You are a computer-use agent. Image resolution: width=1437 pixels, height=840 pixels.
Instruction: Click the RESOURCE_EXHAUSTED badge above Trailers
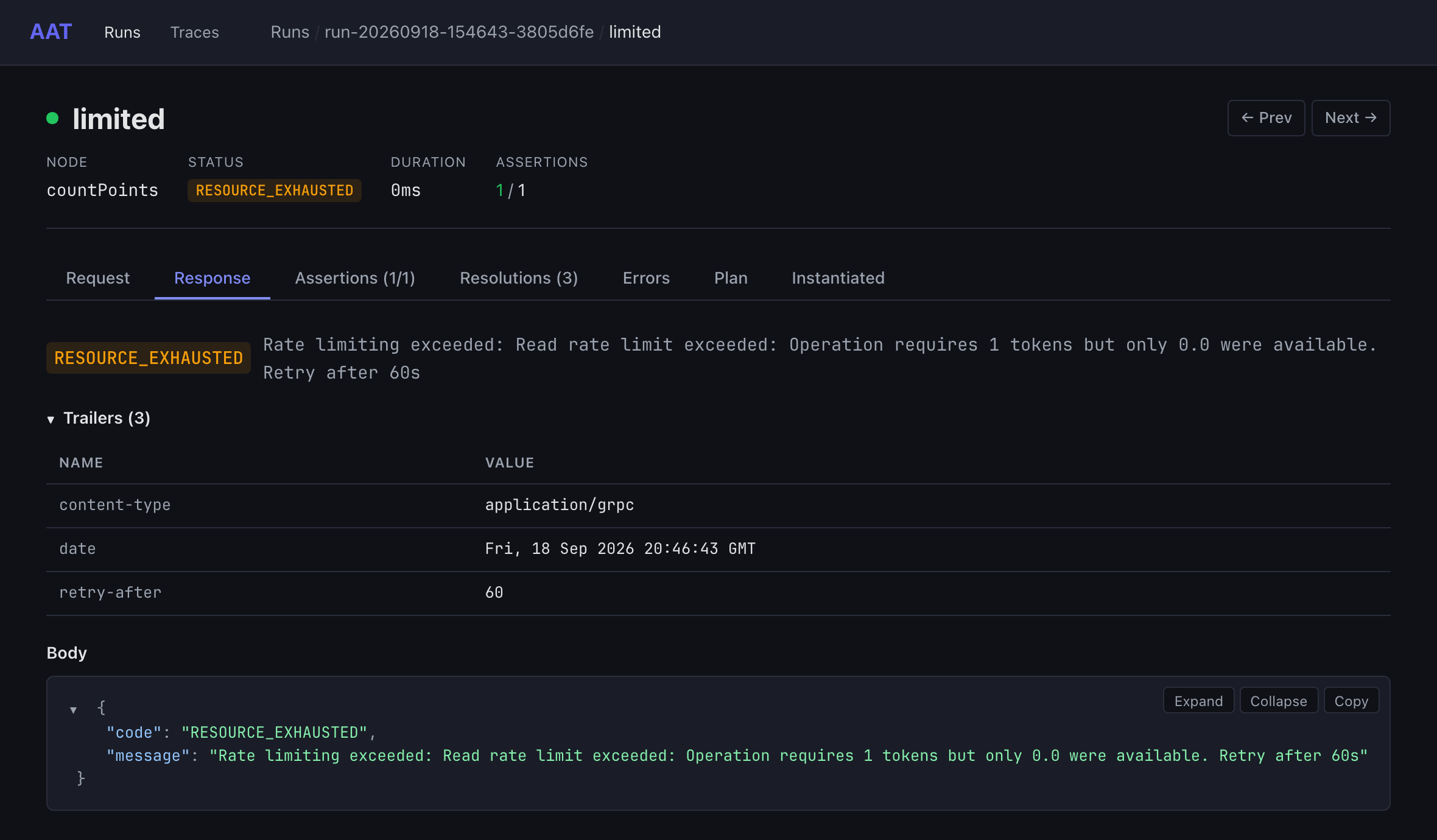click(x=149, y=358)
